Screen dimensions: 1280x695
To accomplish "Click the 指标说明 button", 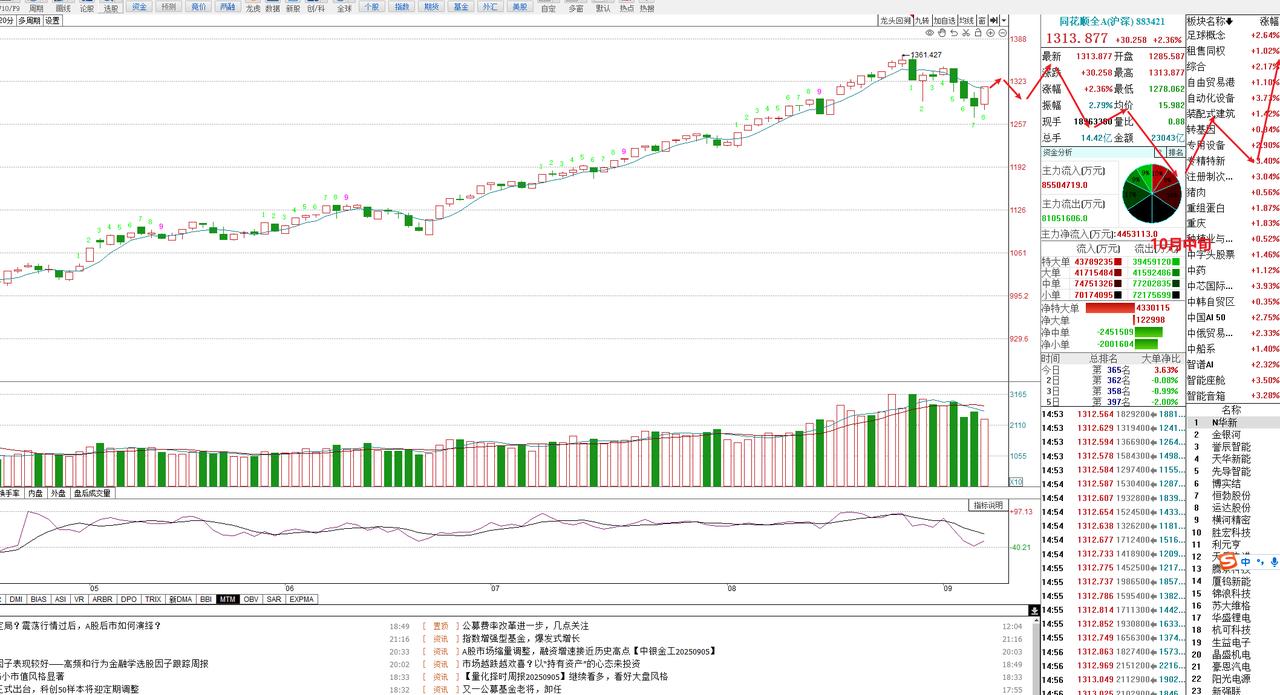I will [988, 505].
